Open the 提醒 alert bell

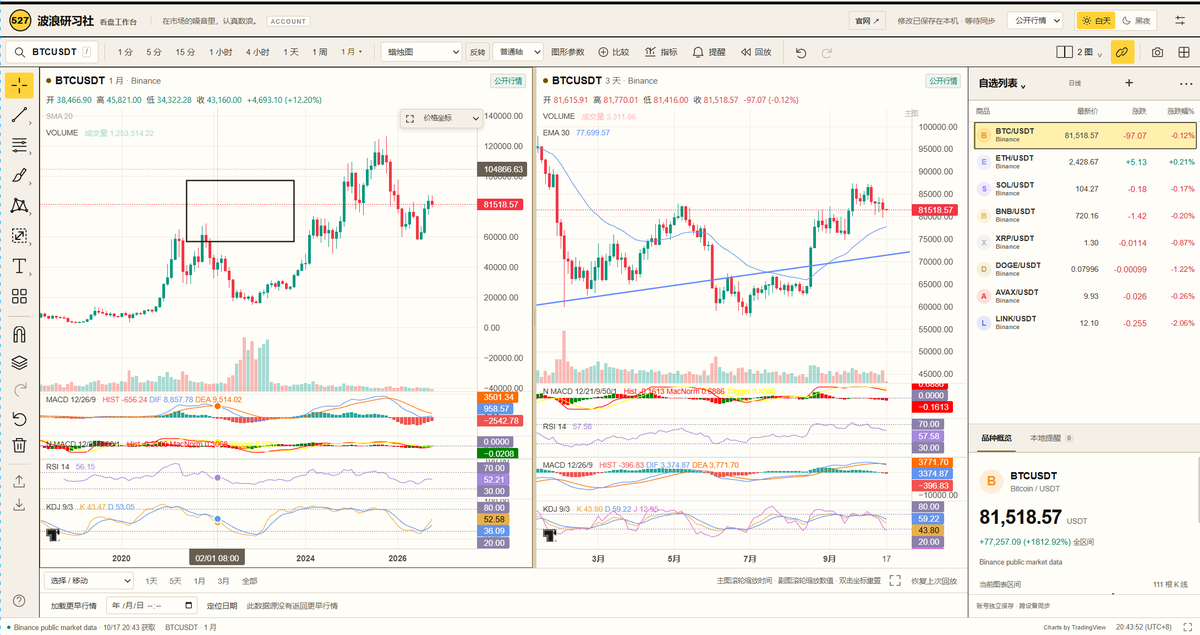click(710, 52)
